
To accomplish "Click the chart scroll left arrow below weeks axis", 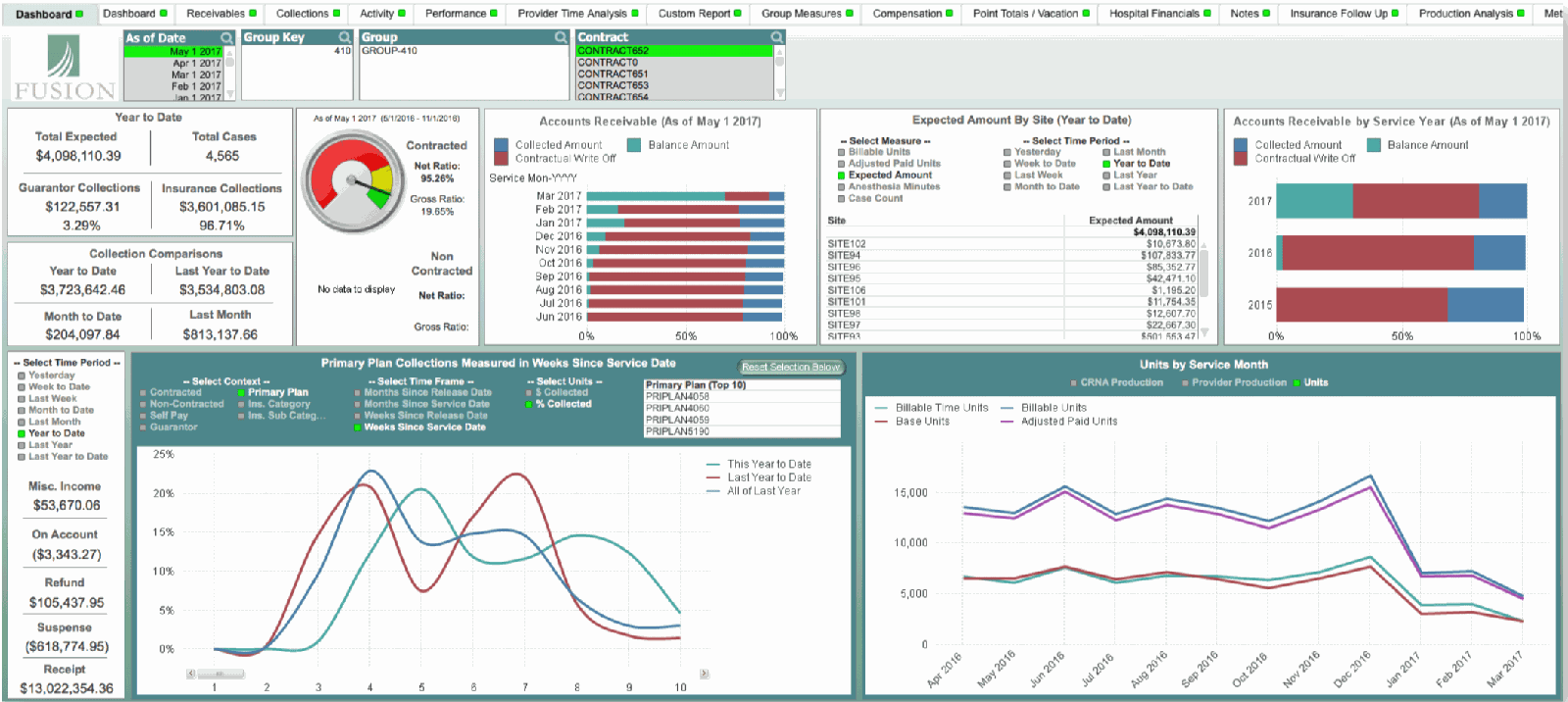I will point(191,674).
